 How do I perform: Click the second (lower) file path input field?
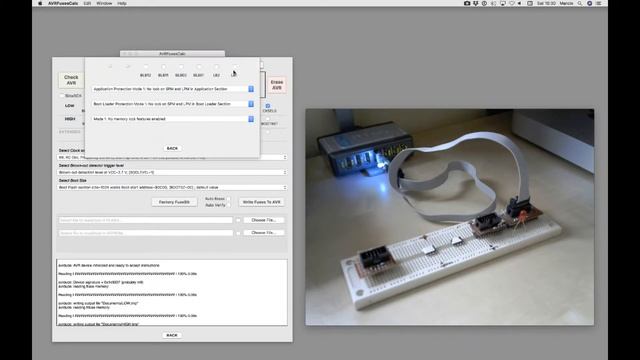point(145,233)
